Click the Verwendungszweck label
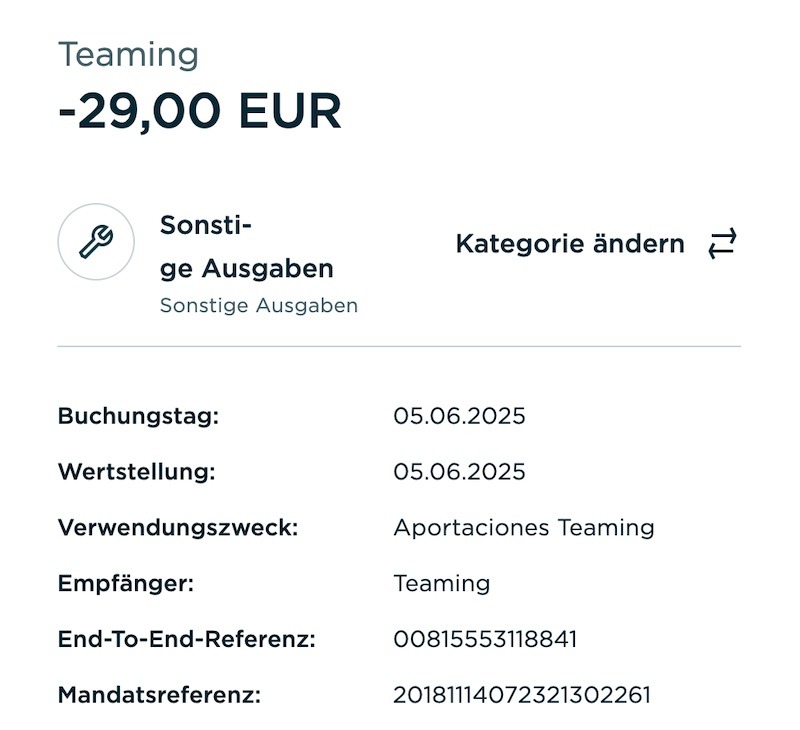Image resolution: width=800 pixels, height=730 pixels. pyautogui.click(x=178, y=527)
